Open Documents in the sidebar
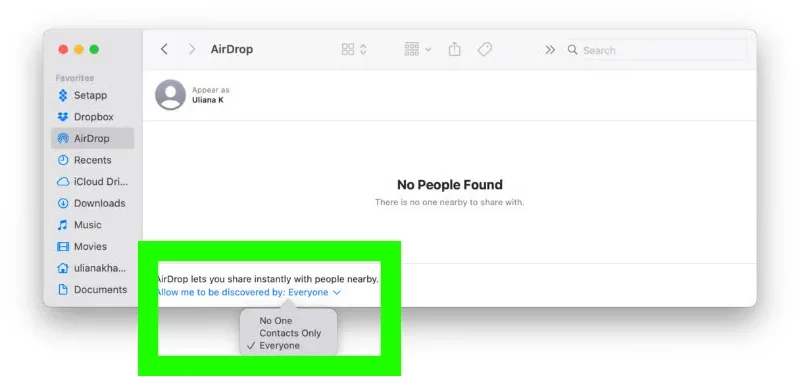This screenshot has height=388, width=800. [92, 289]
